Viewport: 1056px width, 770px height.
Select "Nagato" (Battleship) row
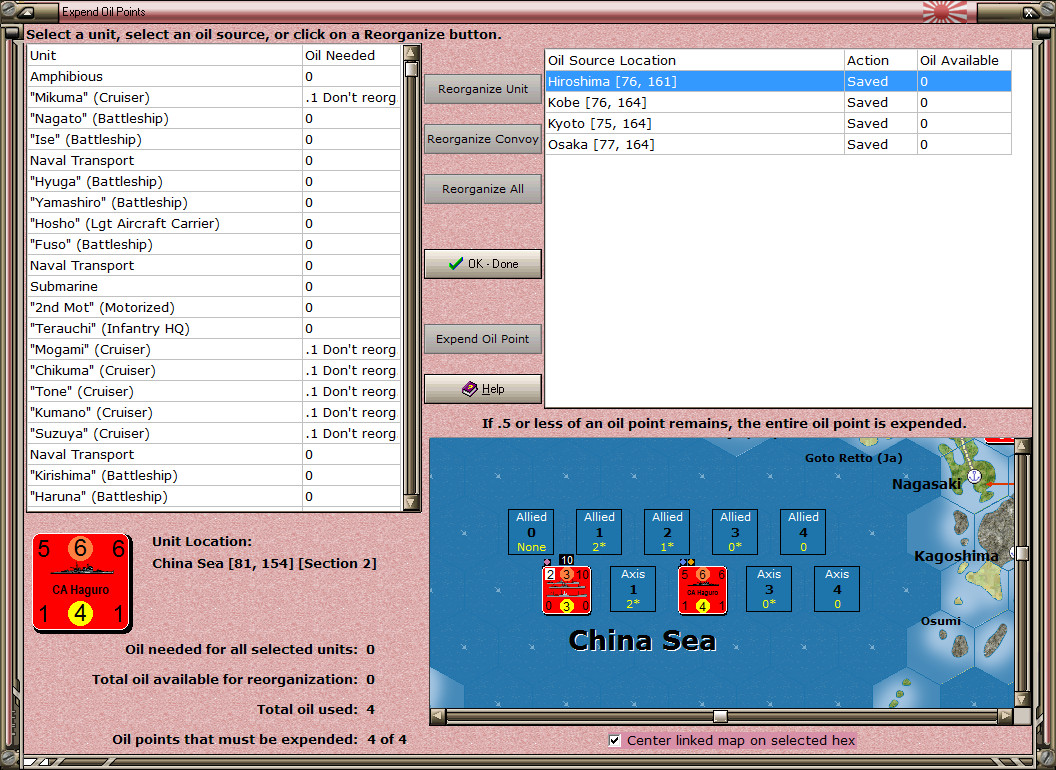pos(213,119)
